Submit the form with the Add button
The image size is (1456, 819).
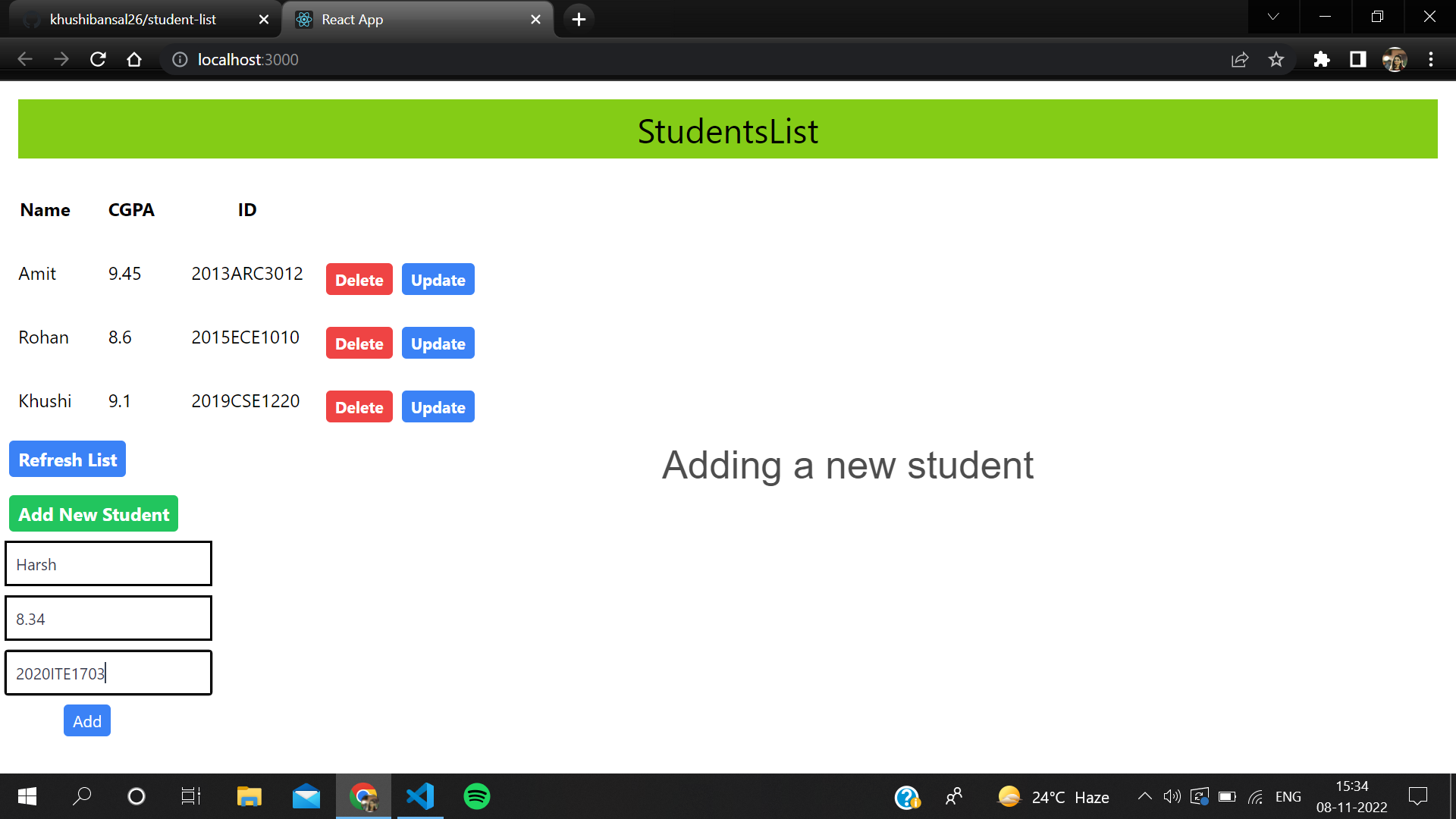(x=87, y=720)
